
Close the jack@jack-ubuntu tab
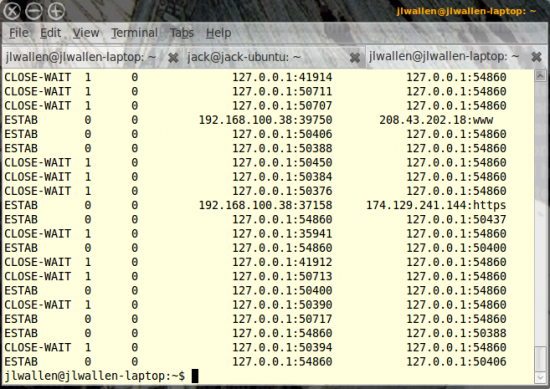point(355,58)
